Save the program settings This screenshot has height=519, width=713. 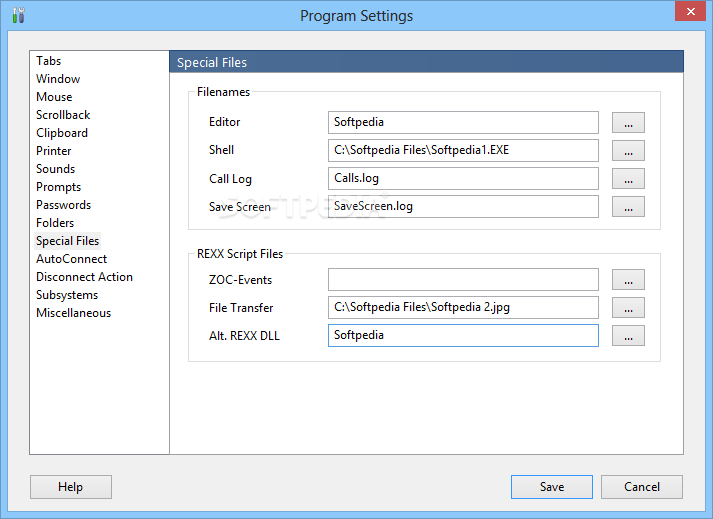pos(552,487)
